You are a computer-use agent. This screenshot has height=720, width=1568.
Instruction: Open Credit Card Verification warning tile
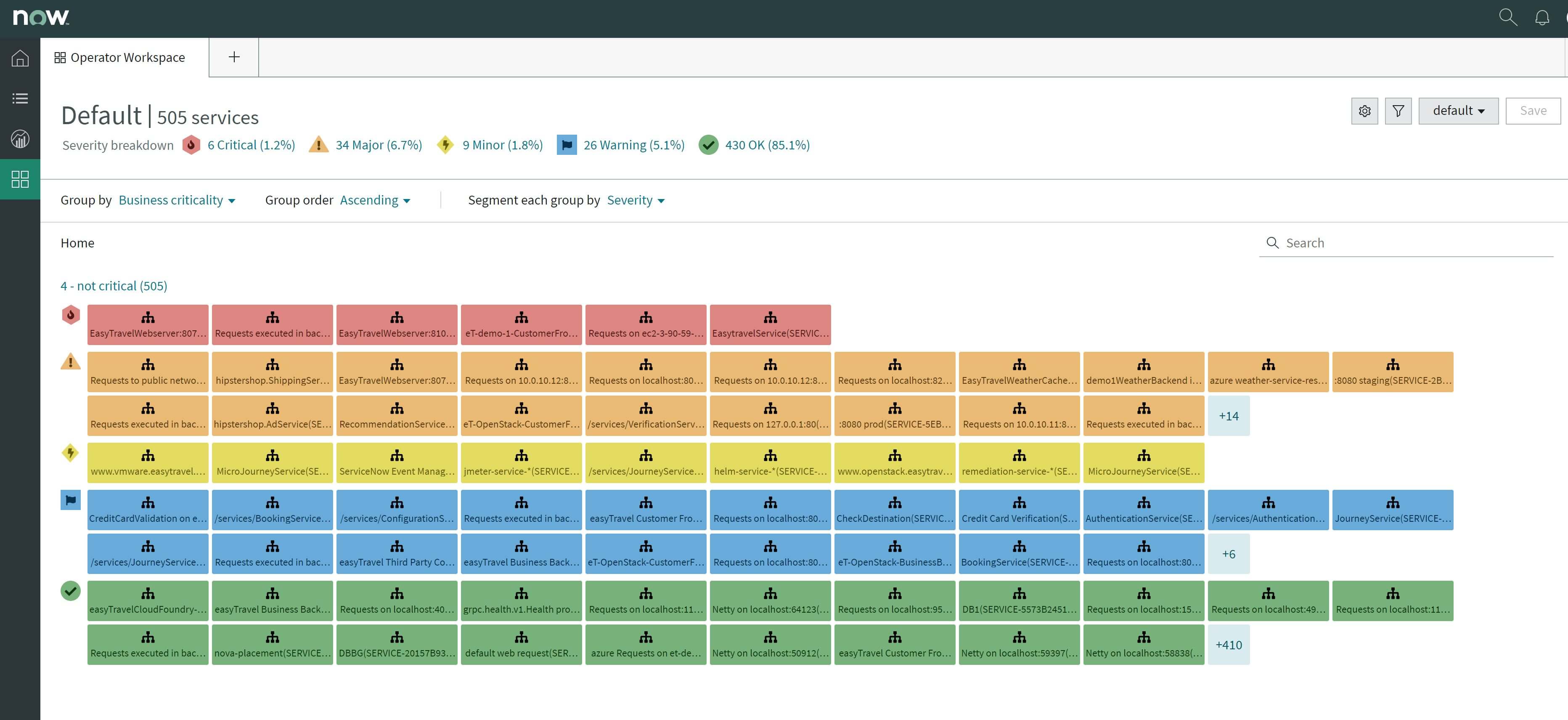(1019, 510)
